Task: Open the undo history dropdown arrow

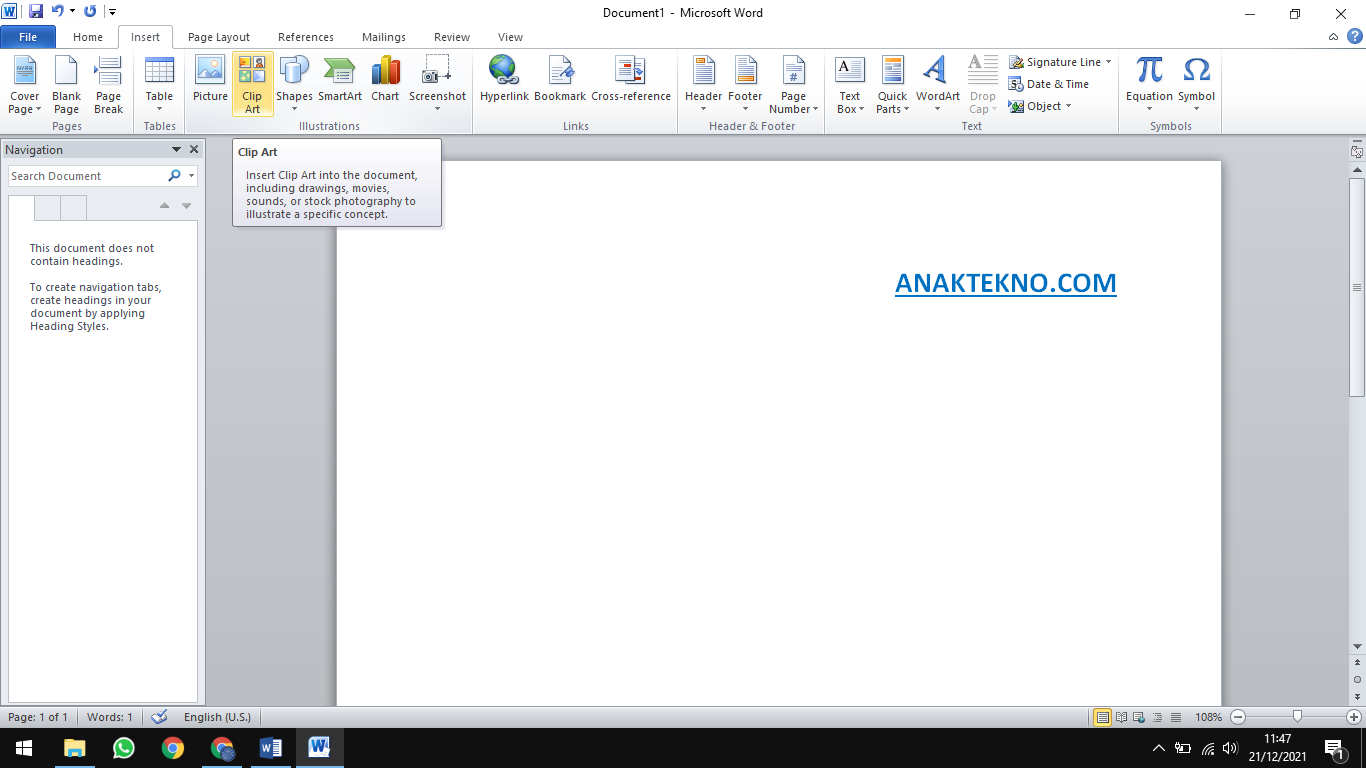Action: [72, 12]
